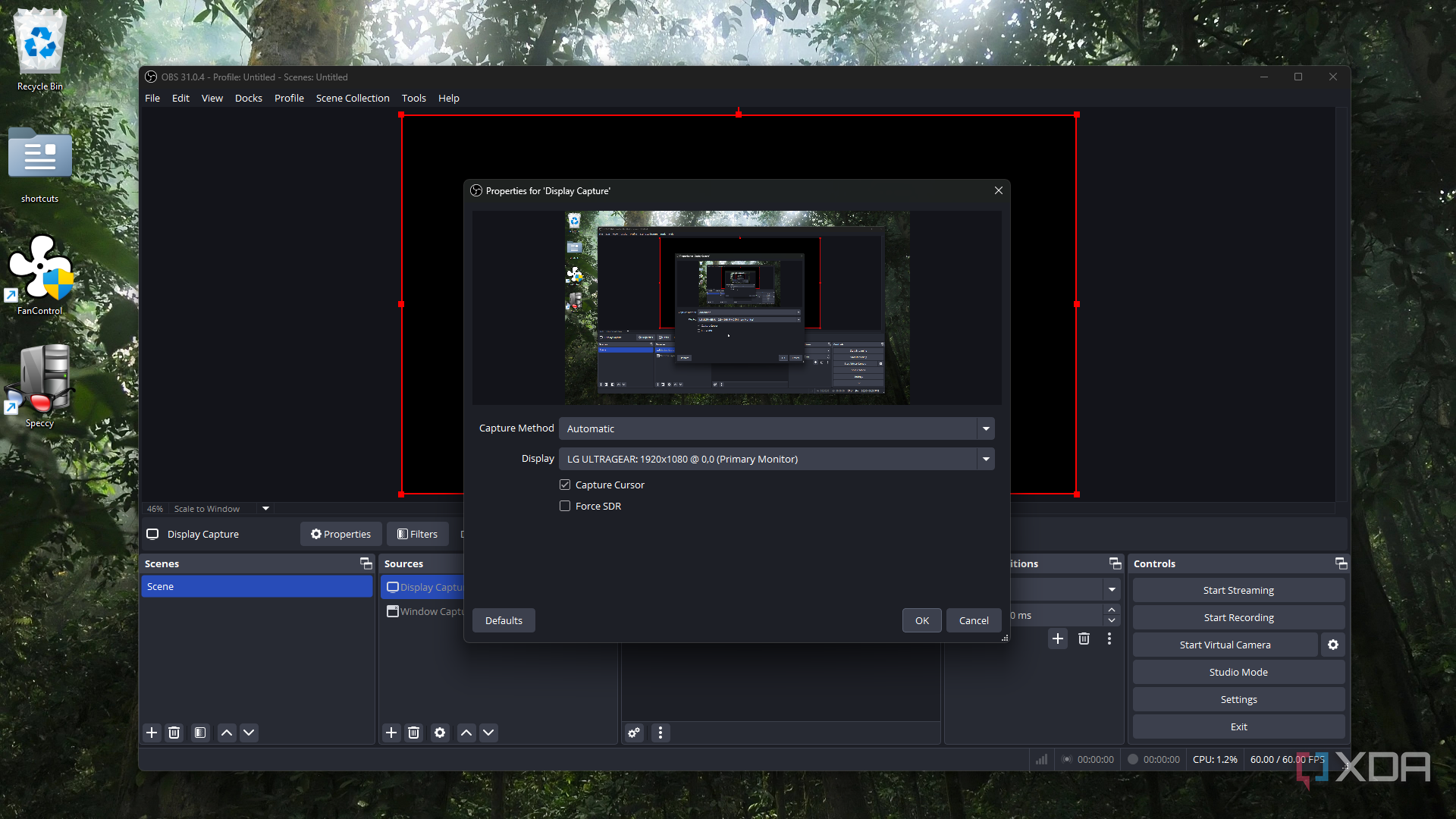The image size is (1456, 819).
Task: Remove selected source with trash icon
Action: [413, 733]
